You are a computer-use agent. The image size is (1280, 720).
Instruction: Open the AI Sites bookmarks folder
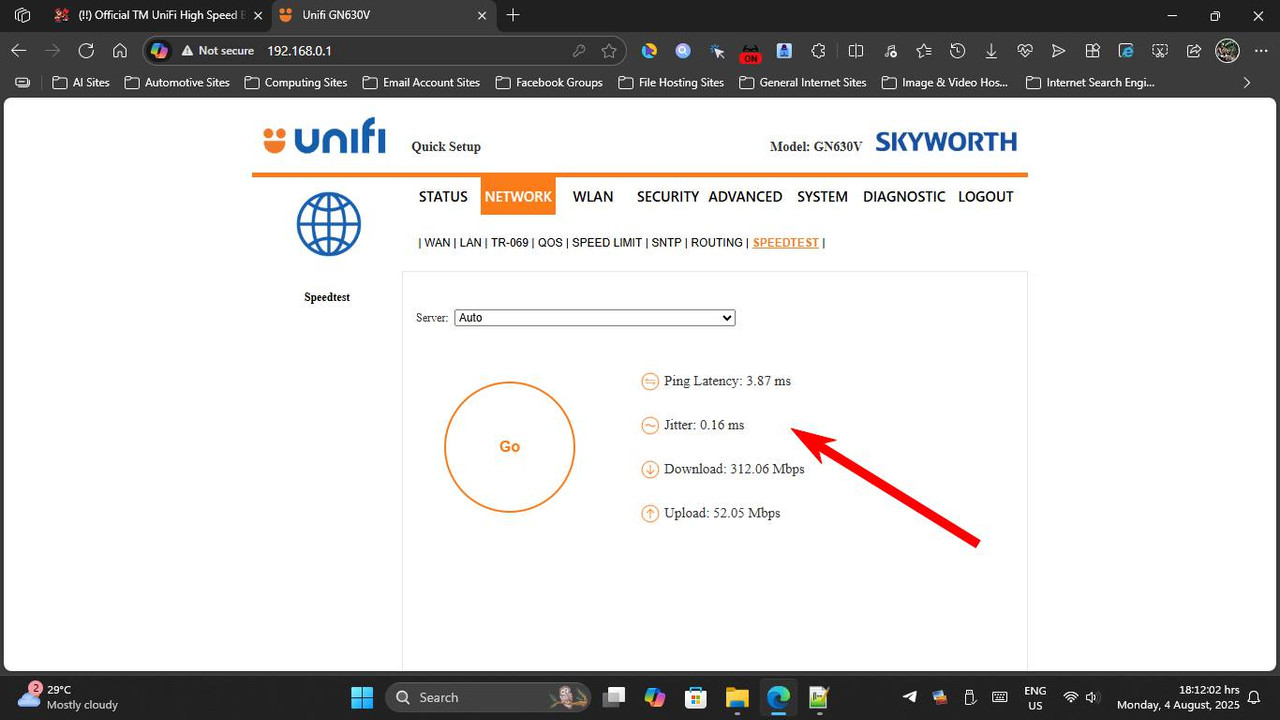(x=81, y=83)
